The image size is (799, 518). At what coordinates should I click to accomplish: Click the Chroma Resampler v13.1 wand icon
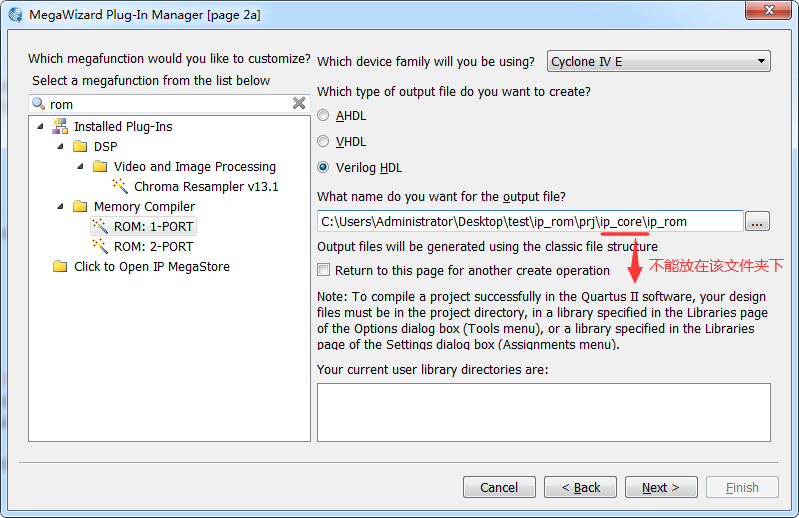[120, 187]
